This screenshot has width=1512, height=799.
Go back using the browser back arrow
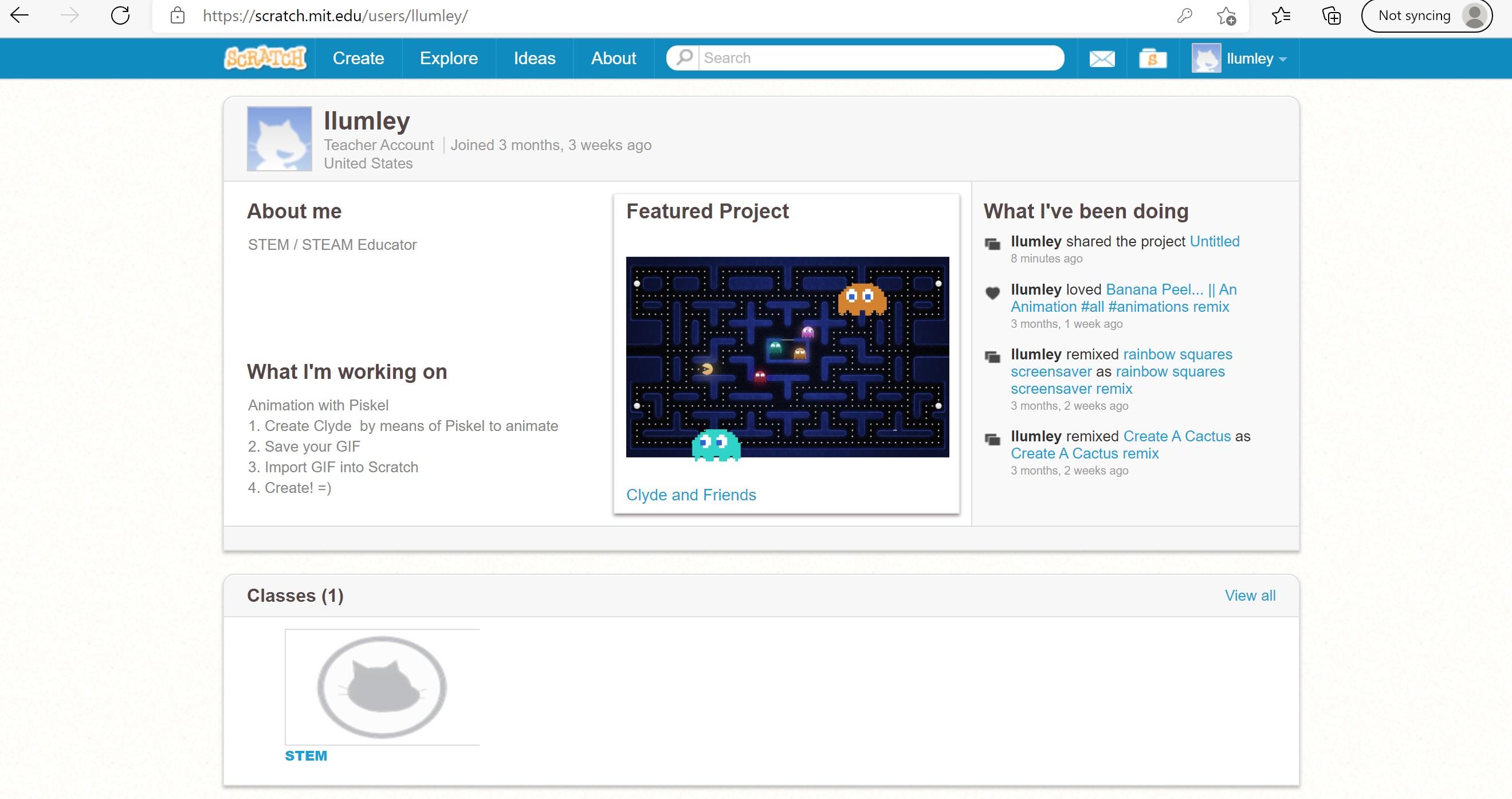(20, 16)
